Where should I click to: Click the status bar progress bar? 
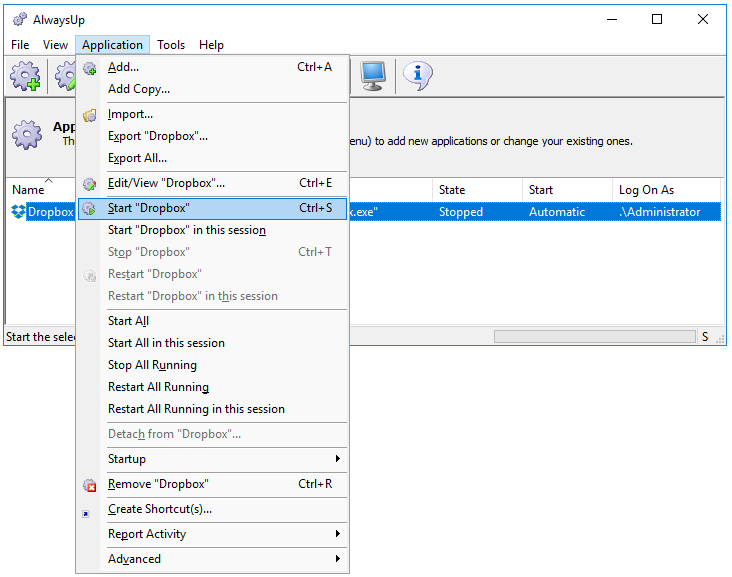595,337
